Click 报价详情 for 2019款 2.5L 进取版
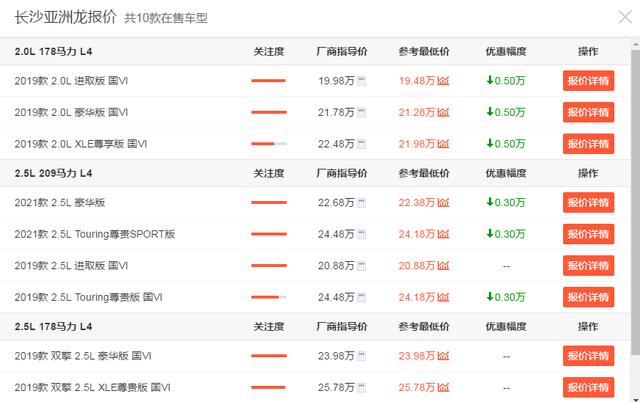Image resolution: width=640 pixels, height=402 pixels. click(588, 266)
